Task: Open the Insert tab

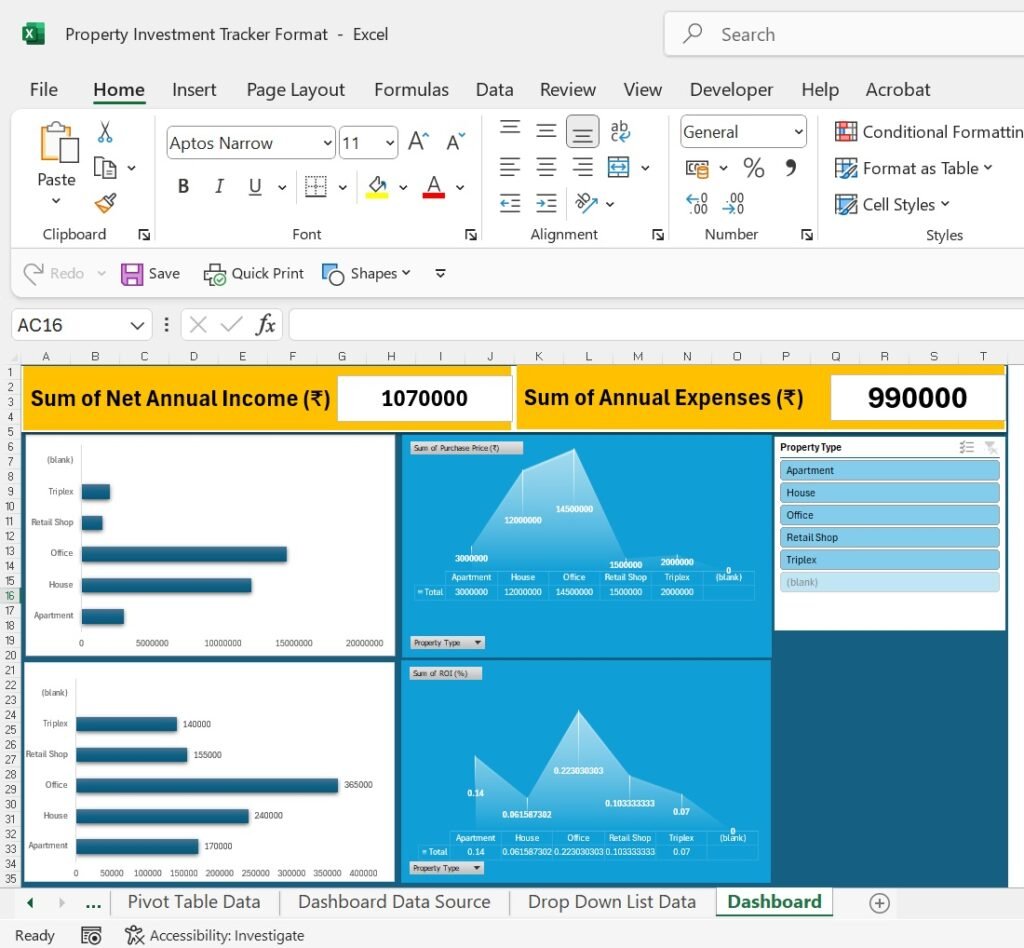Action: [x=194, y=89]
